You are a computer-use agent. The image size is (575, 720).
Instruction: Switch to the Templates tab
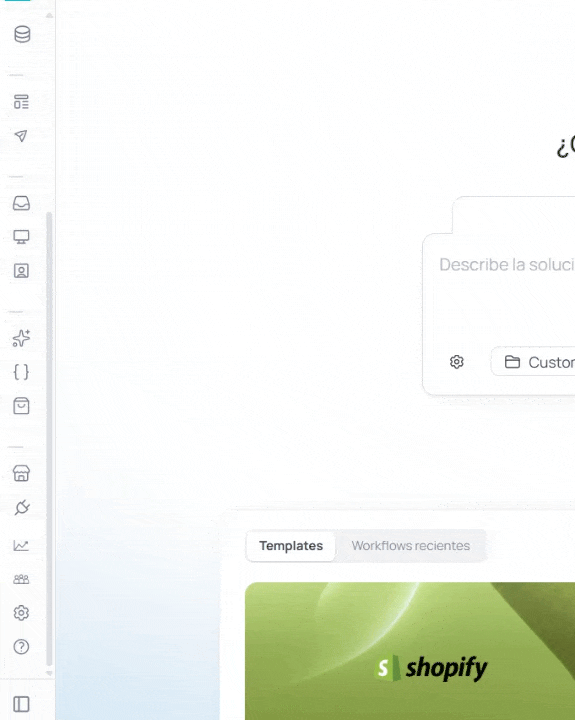(291, 546)
